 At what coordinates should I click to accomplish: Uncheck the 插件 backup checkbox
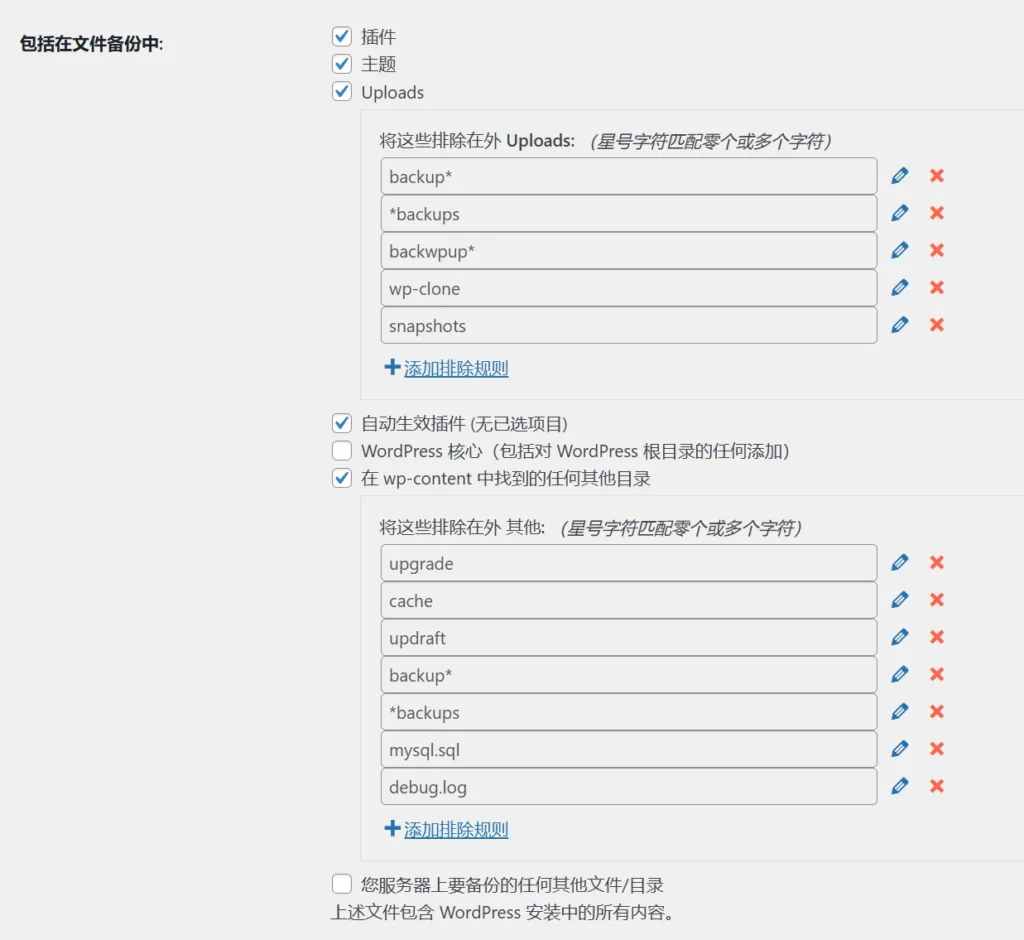(x=342, y=36)
